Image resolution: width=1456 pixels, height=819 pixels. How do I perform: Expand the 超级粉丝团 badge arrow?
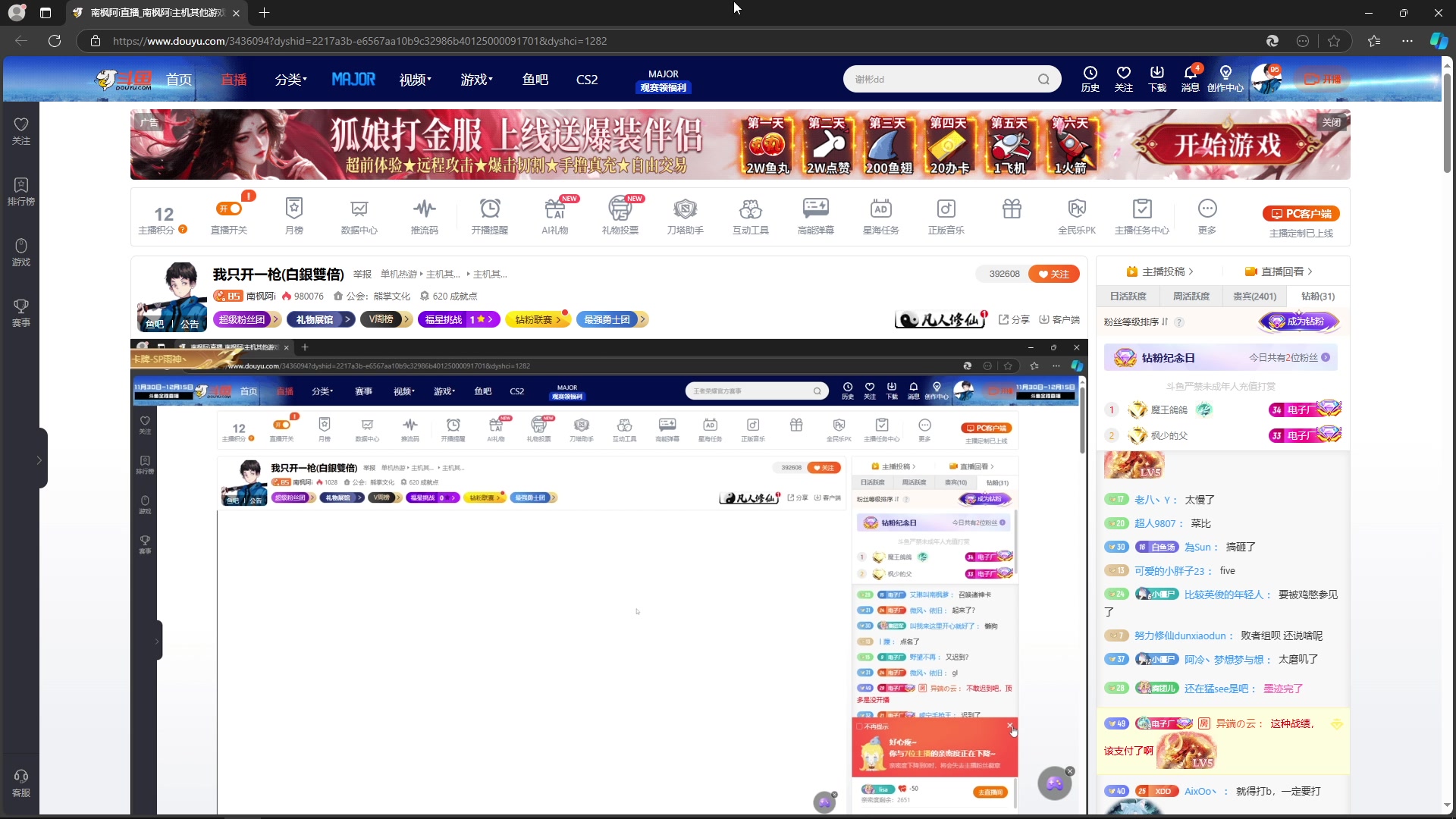[276, 320]
